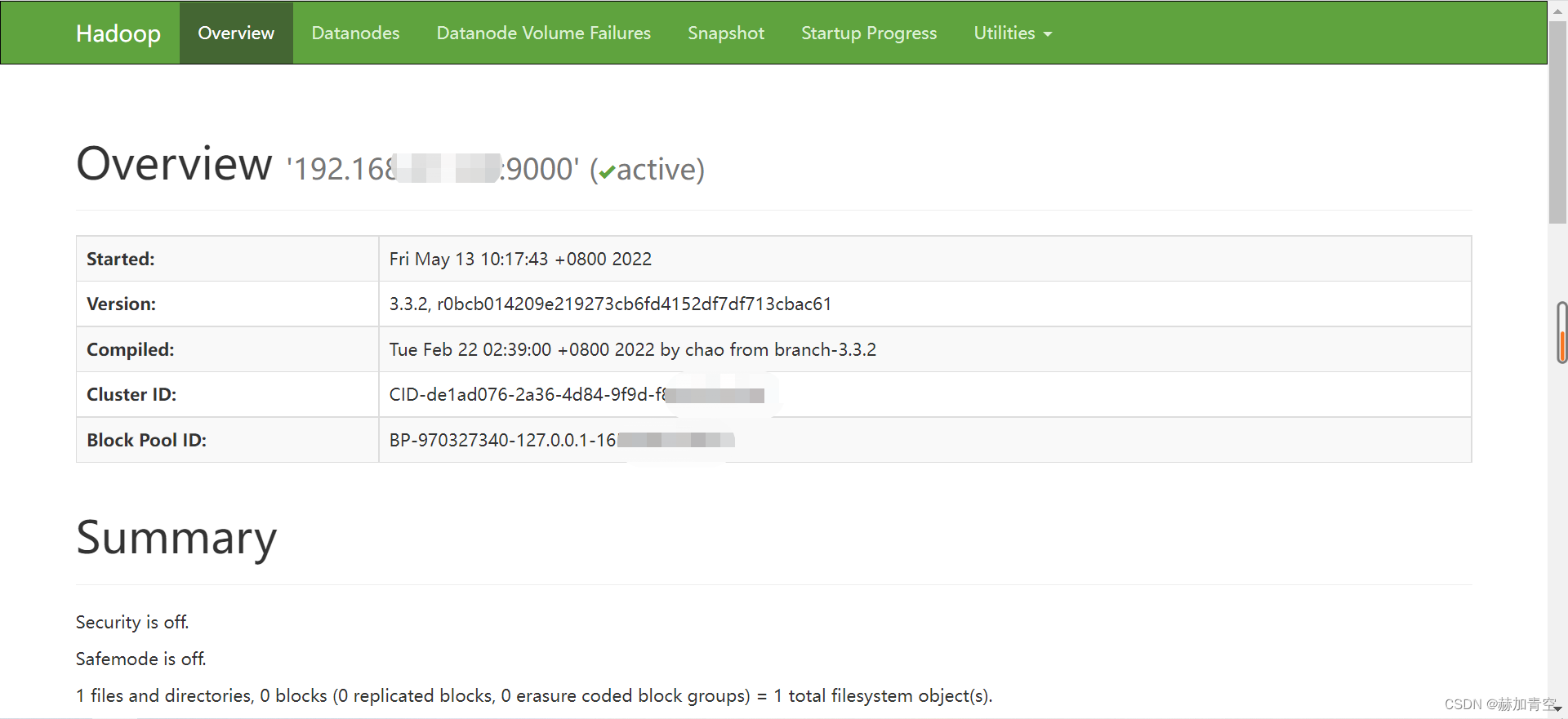Expand the Utilities dropdown menu
This screenshot has height=719, width=1568.
(1013, 33)
